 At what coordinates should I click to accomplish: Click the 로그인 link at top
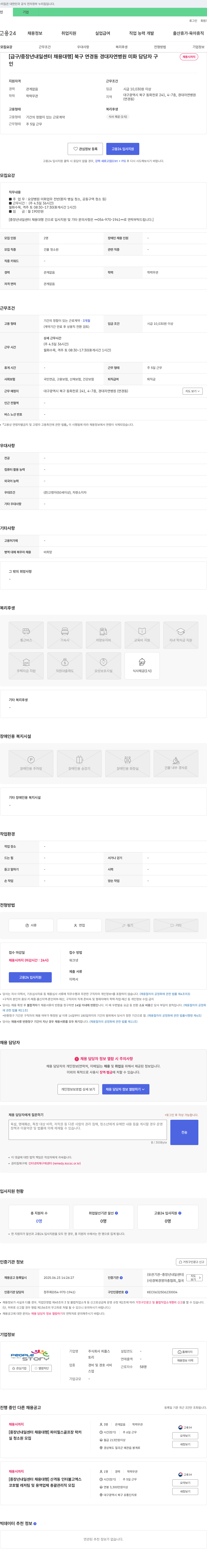click(x=193, y=21)
